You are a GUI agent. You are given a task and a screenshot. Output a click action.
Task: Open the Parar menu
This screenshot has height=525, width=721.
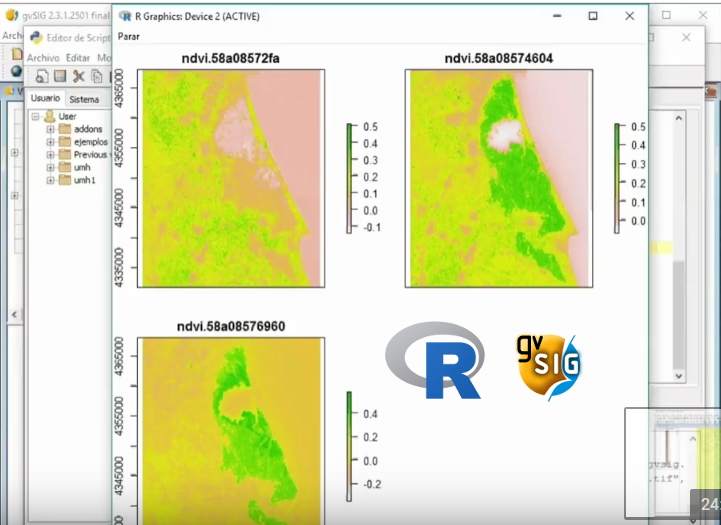point(129,36)
